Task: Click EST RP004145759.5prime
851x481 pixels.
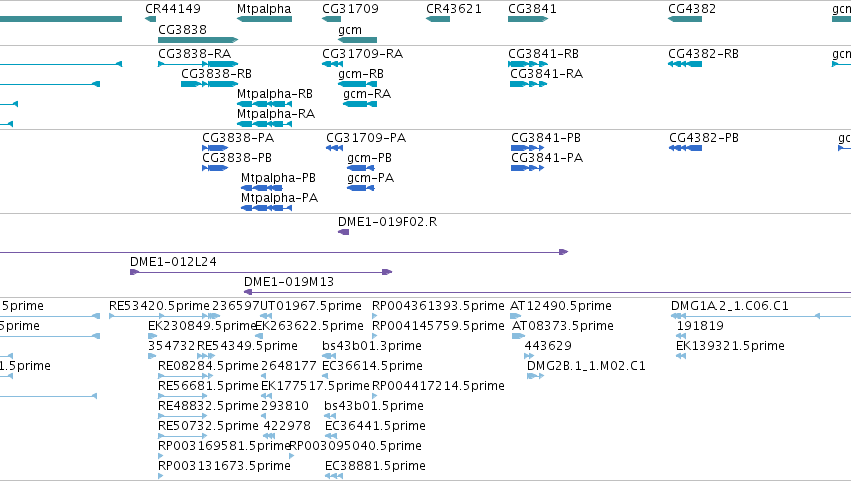Action: coord(438,326)
